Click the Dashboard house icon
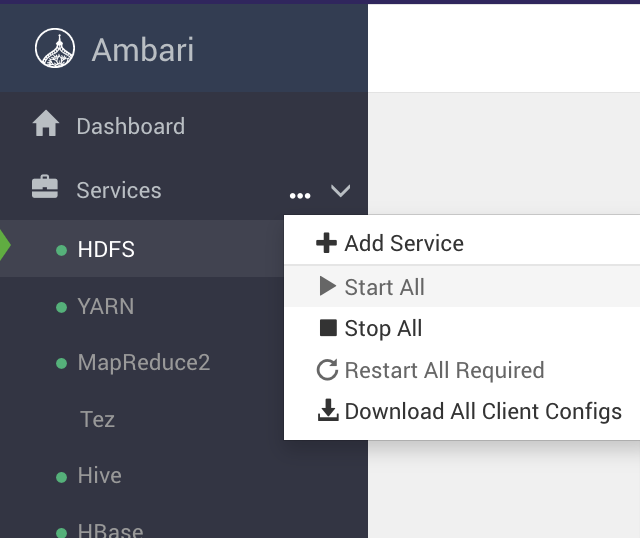Viewport: 640px width, 538px height. point(46,123)
